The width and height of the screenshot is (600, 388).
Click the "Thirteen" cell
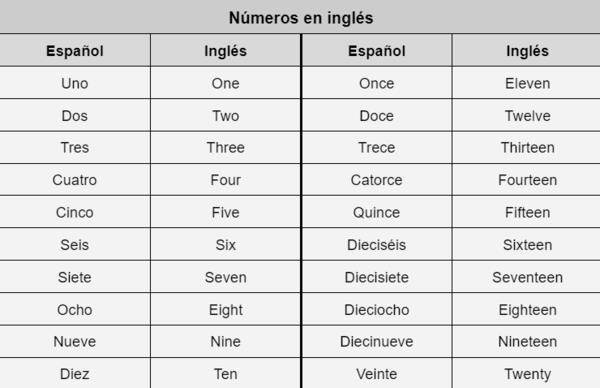click(527, 148)
